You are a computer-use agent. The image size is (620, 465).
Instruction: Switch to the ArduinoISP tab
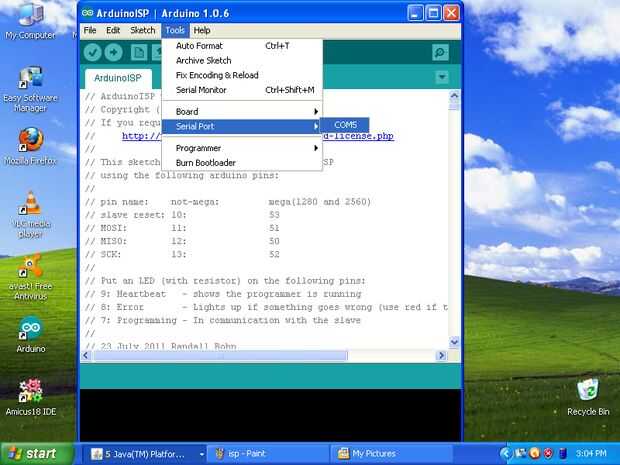(x=118, y=78)
